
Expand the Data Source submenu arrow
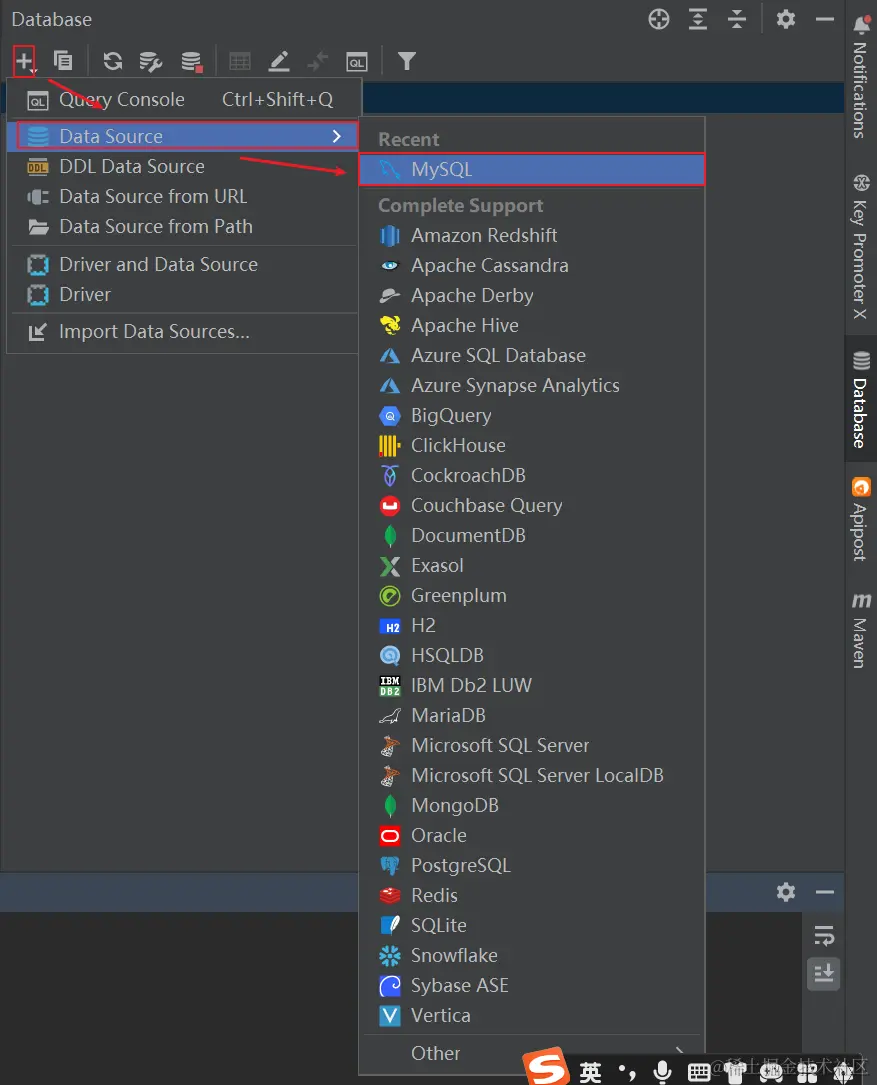[337, 136]
